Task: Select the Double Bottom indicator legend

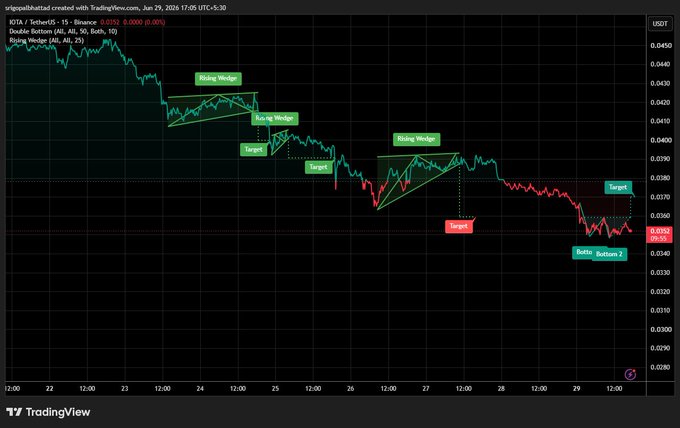Action: click(63, 31)
